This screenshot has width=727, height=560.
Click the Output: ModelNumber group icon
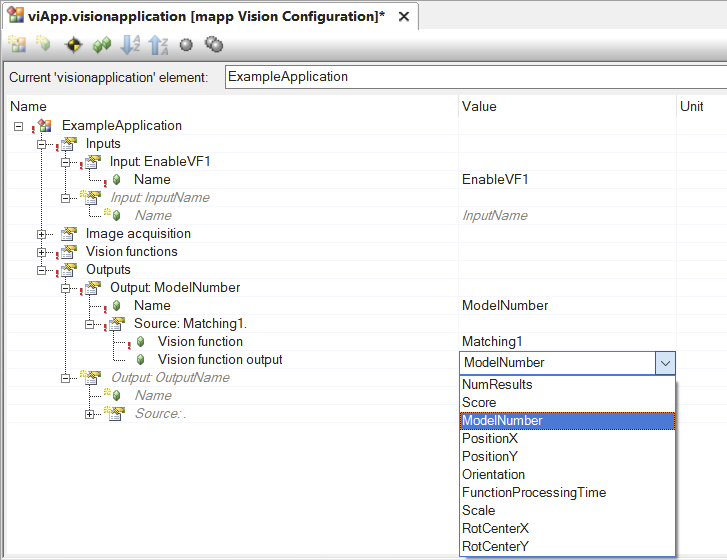[x=93, y=288]
